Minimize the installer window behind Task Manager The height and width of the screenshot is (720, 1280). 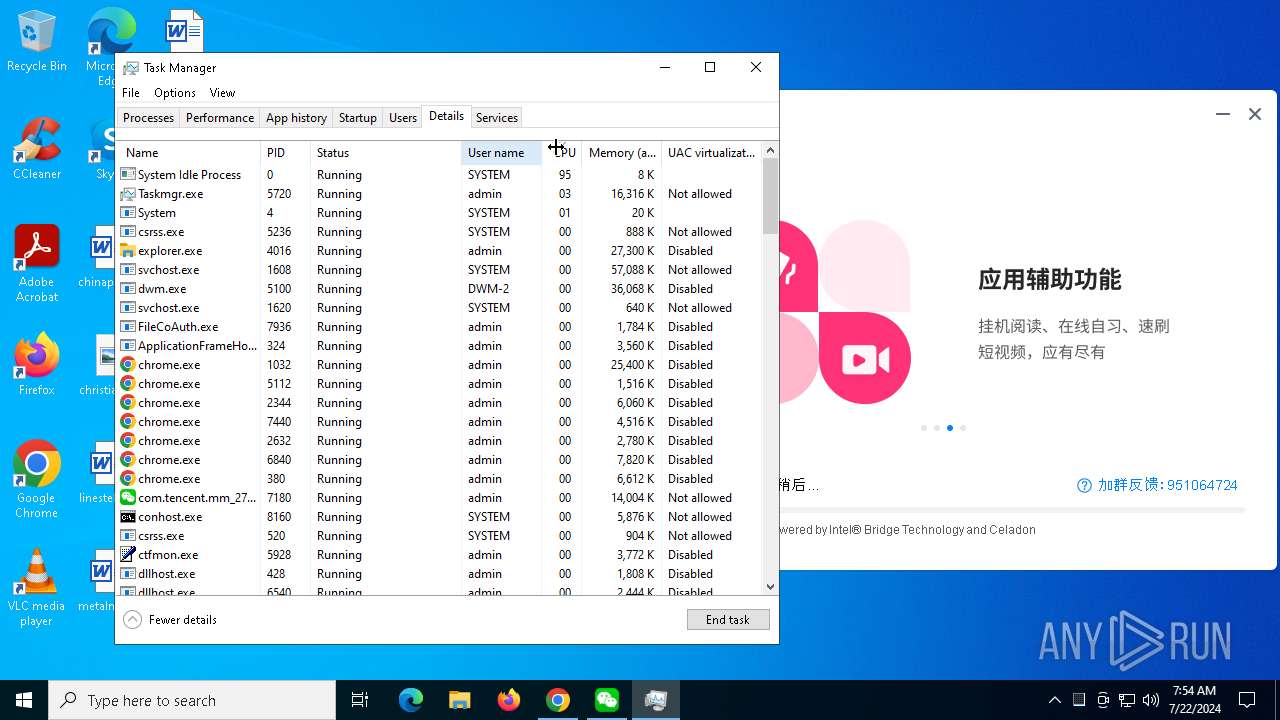click(x=1222, y=114)
